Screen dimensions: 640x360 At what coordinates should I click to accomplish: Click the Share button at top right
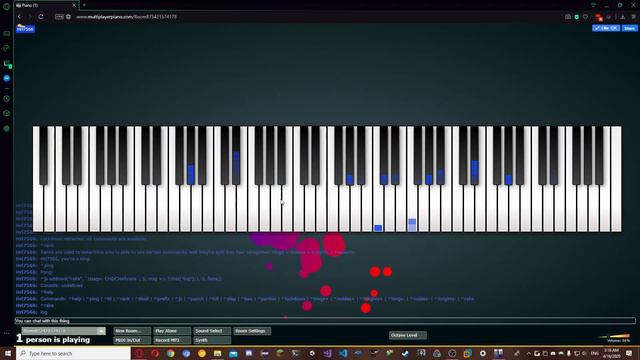pyautogui.click(x=629, y=28)
